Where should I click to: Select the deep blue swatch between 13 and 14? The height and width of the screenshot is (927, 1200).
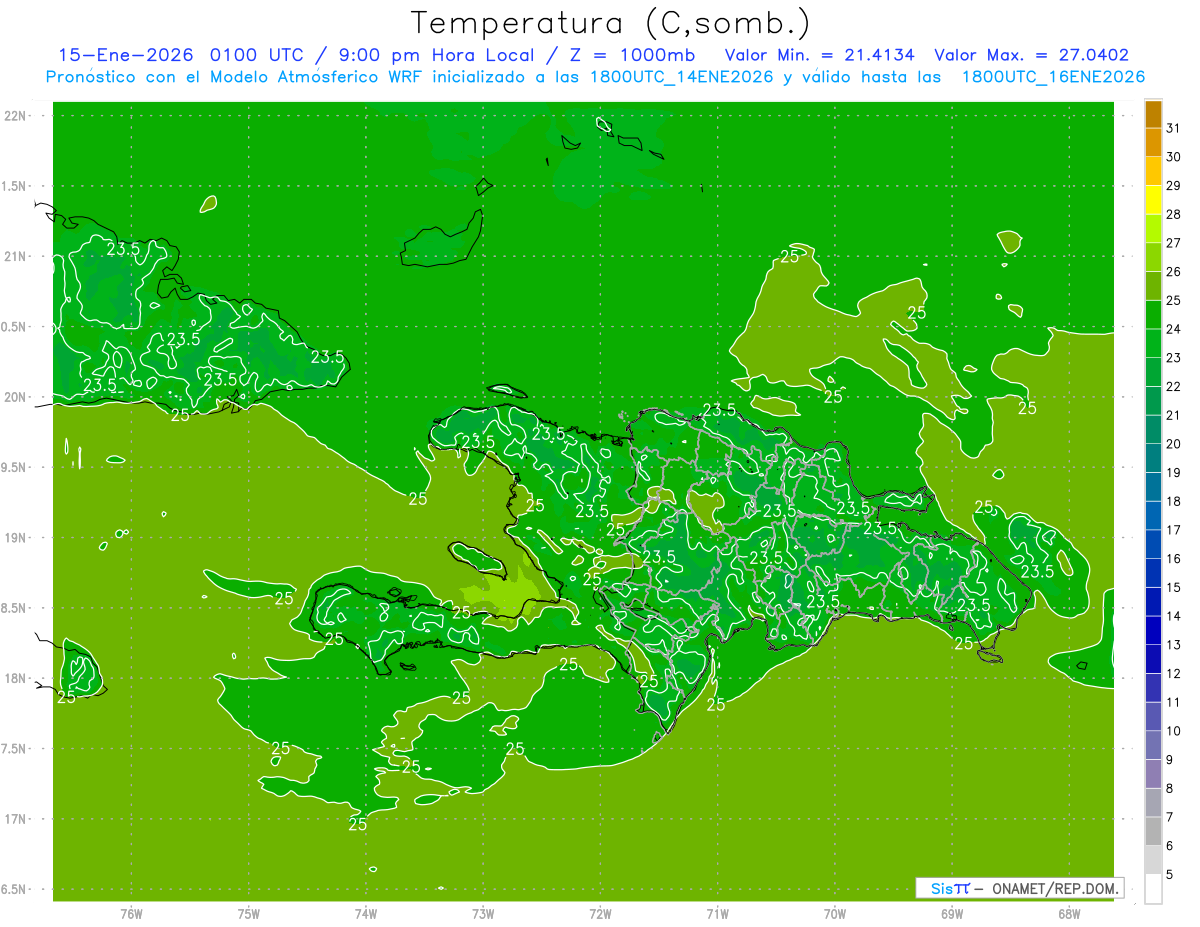[1153, 630]
